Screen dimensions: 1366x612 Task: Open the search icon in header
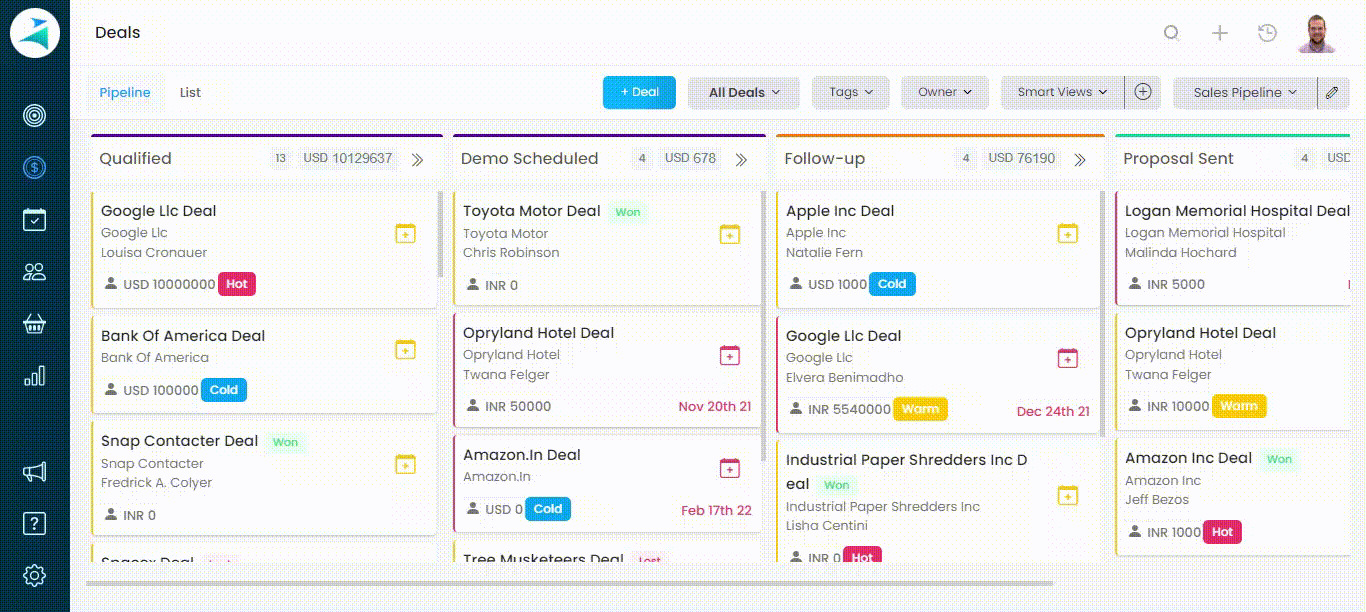click(1171, 33)
